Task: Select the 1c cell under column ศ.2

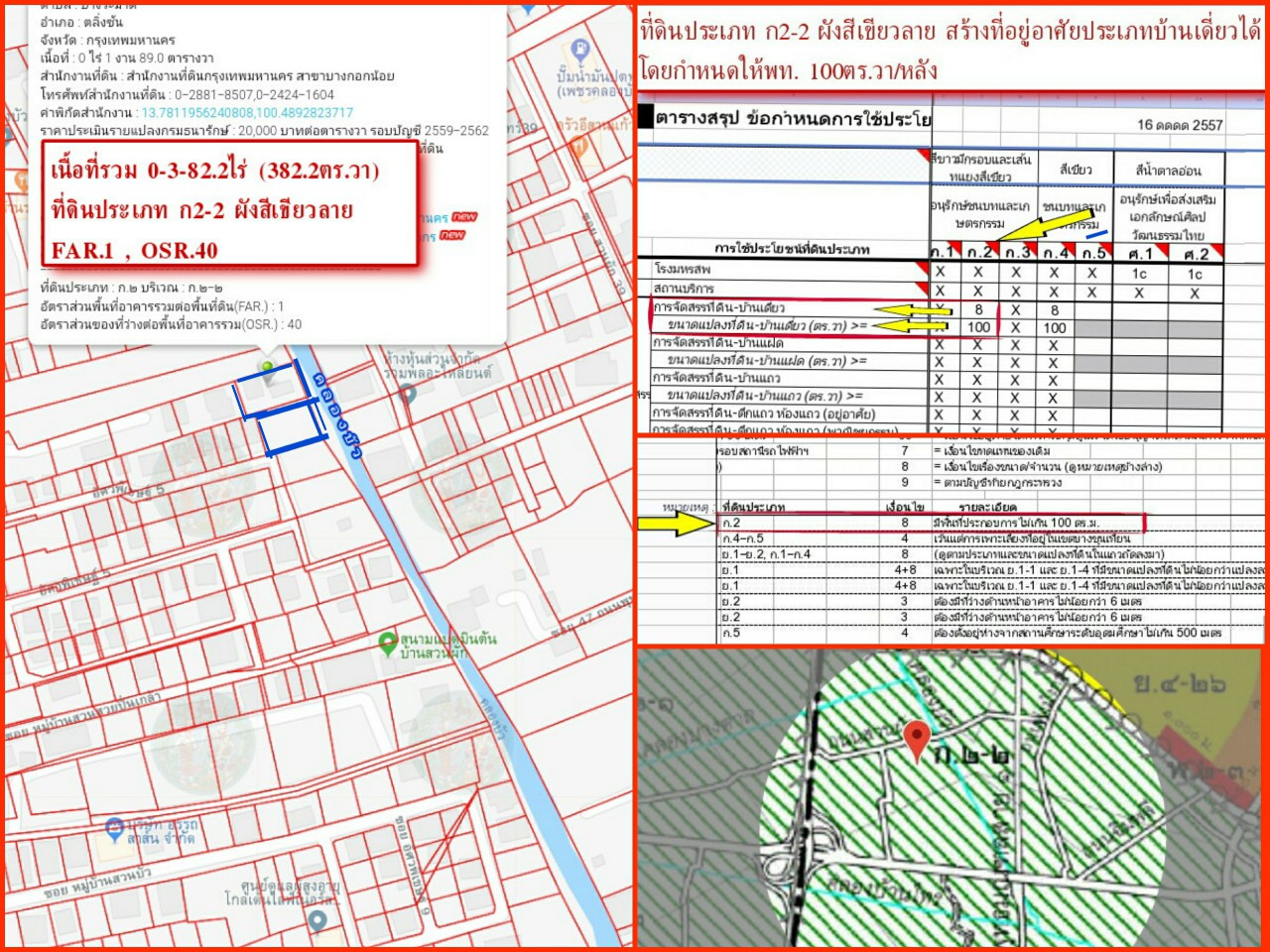Action: (1196, 274)
